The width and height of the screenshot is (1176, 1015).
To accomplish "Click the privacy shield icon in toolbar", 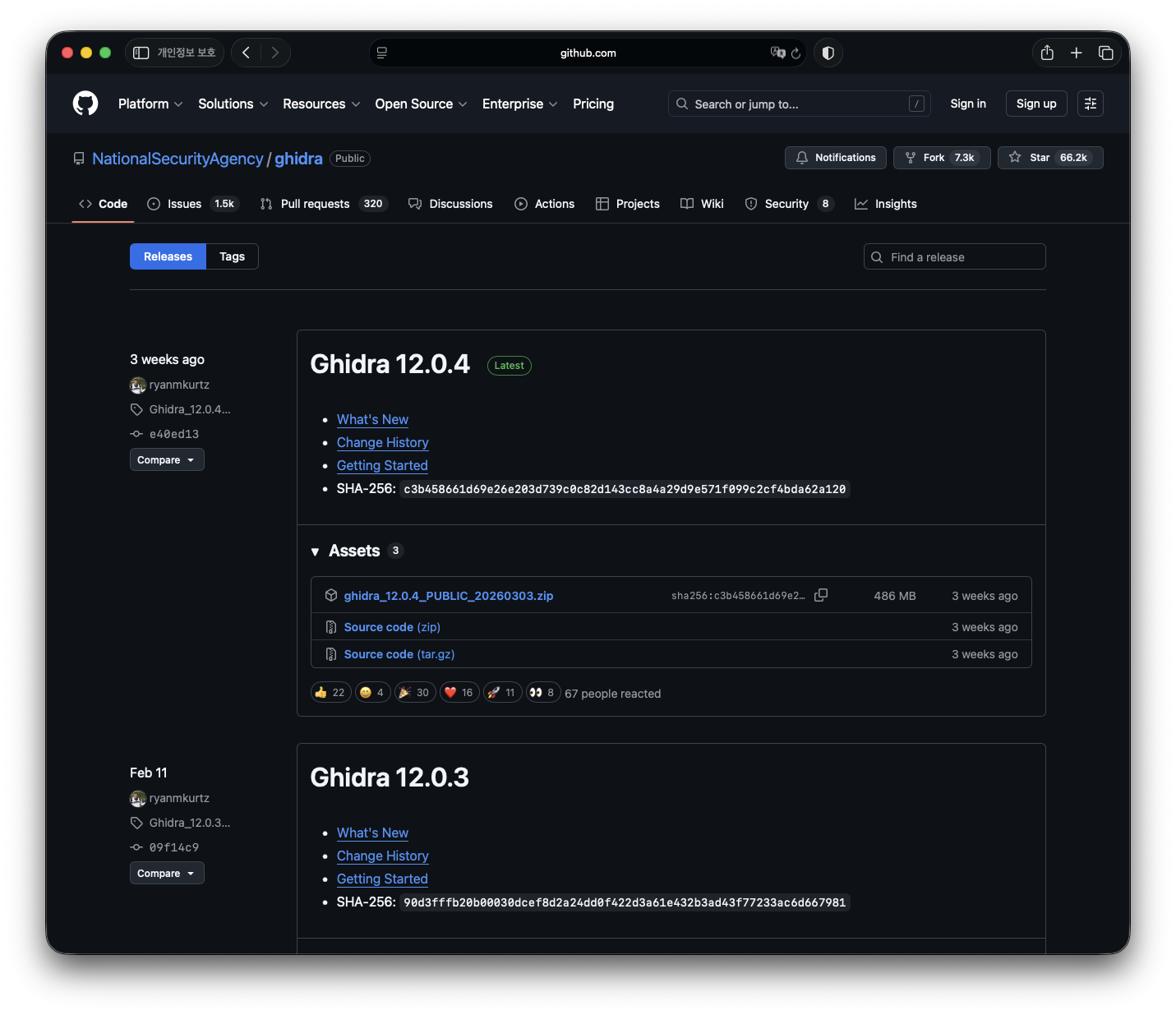I will pos(828,53).
